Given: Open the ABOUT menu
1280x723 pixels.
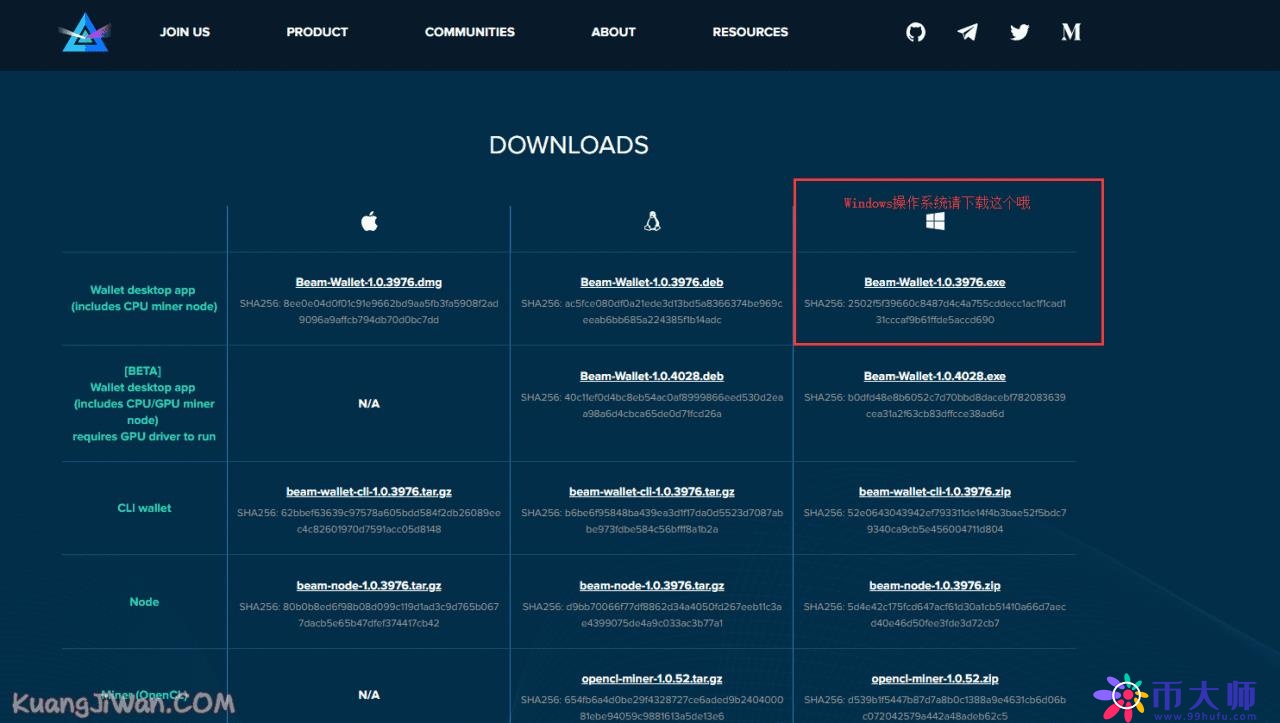Looking at the screenshot, I should point(613,32).
